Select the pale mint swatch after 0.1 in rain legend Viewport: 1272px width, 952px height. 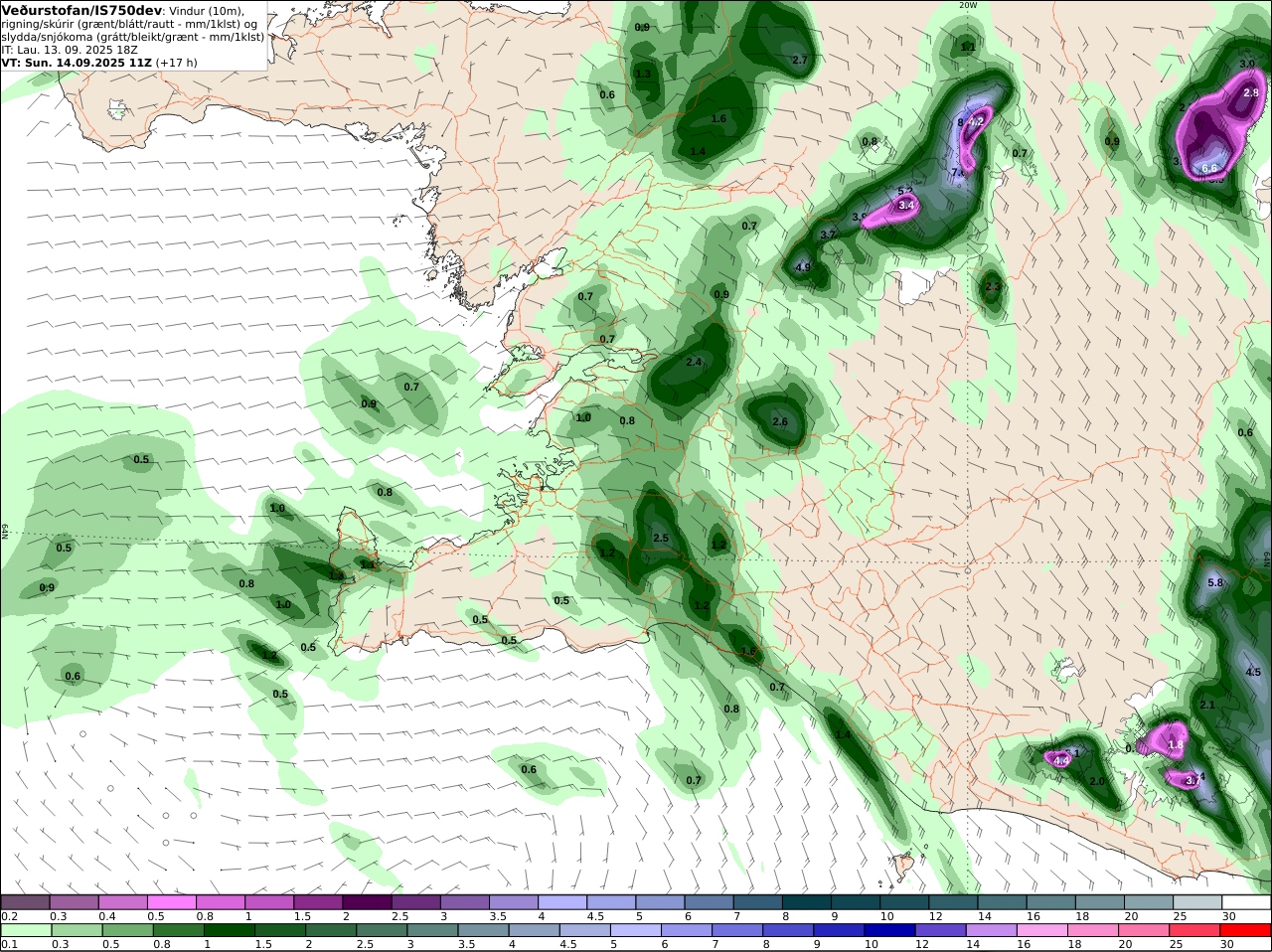pyautogui.click(x=26, y=931)
